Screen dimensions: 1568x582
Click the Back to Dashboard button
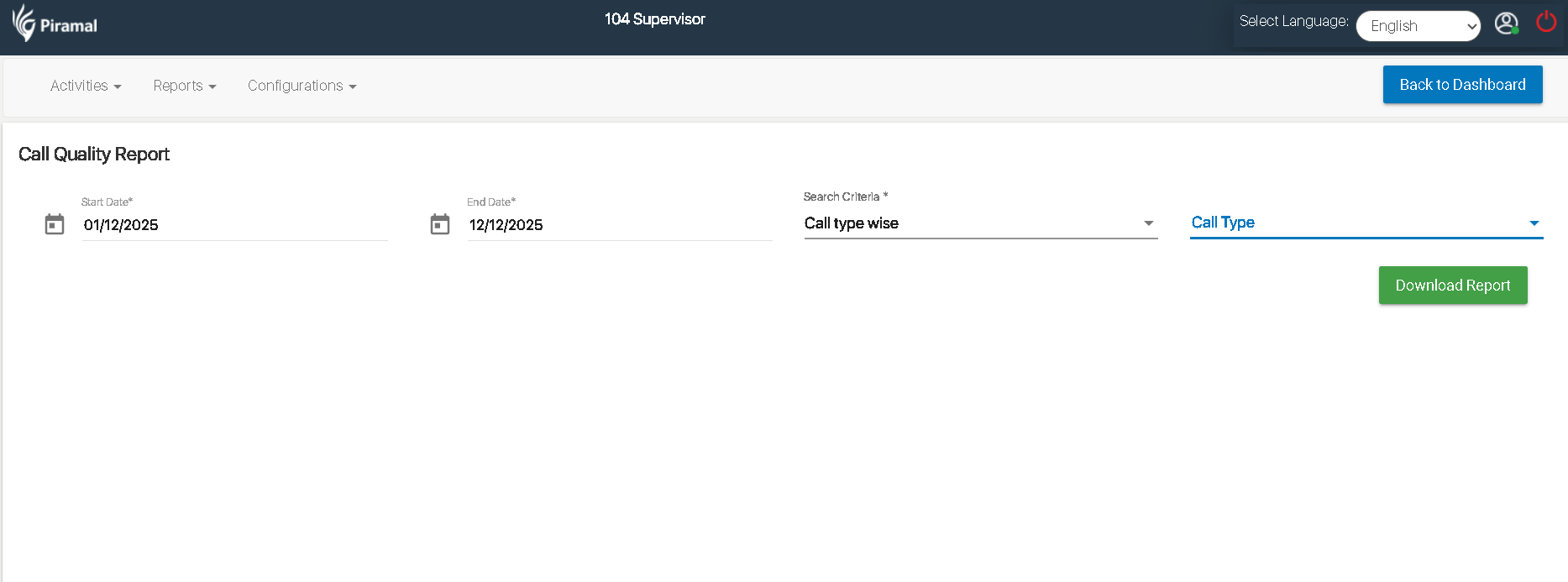point(1462,85)
